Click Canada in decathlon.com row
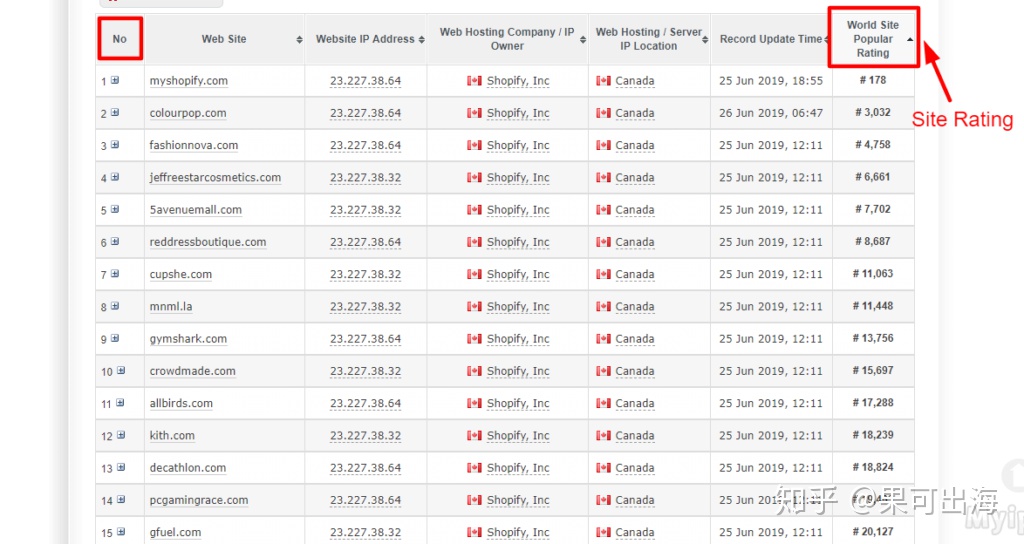Viewport: 1024px width, 544px height. point(635,468)
